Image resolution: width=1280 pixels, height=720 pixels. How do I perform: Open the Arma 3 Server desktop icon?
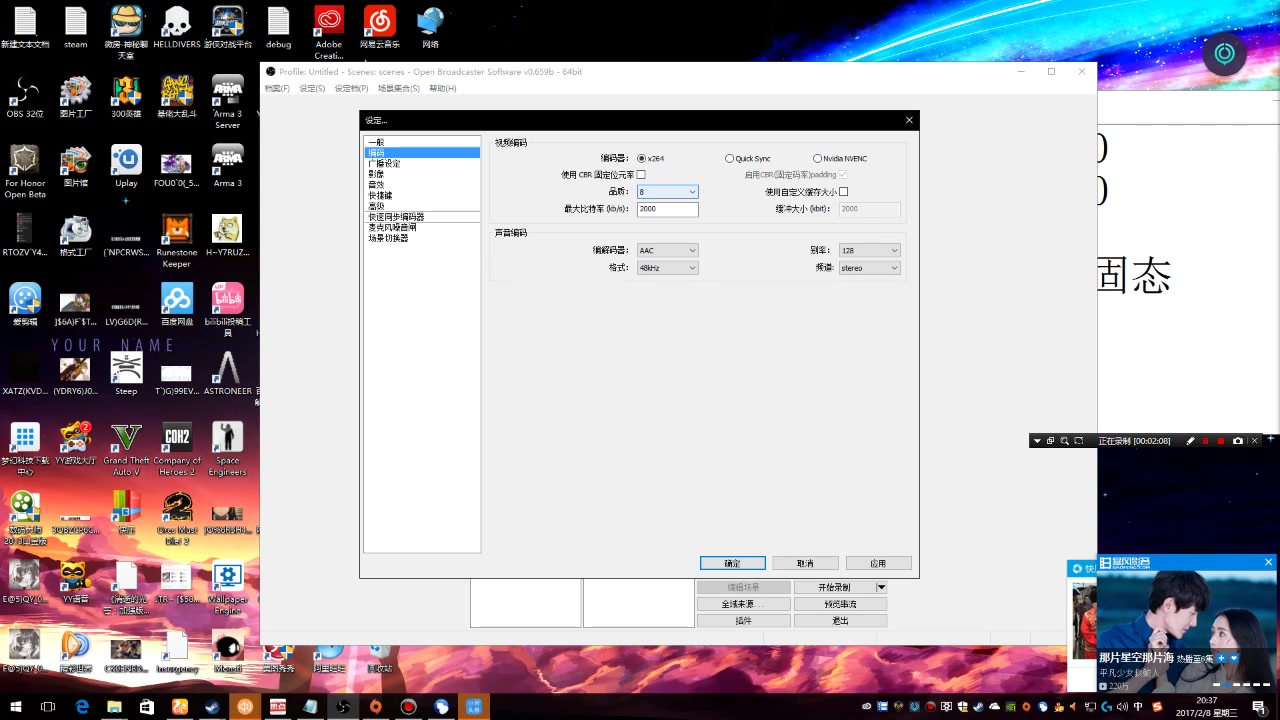pyautogui.click(x=227, y=102)
